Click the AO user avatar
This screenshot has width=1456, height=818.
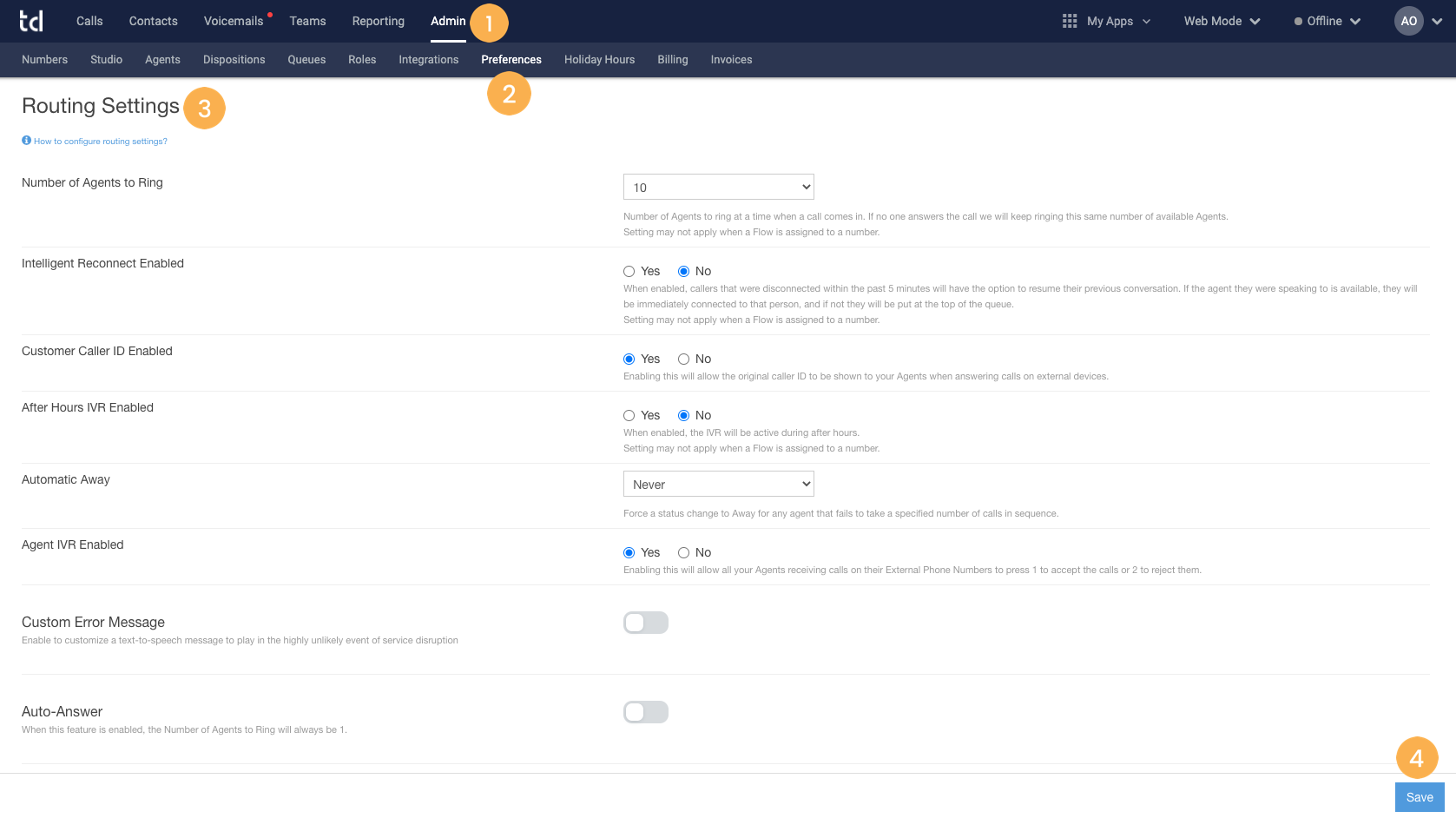(1409, 21)
